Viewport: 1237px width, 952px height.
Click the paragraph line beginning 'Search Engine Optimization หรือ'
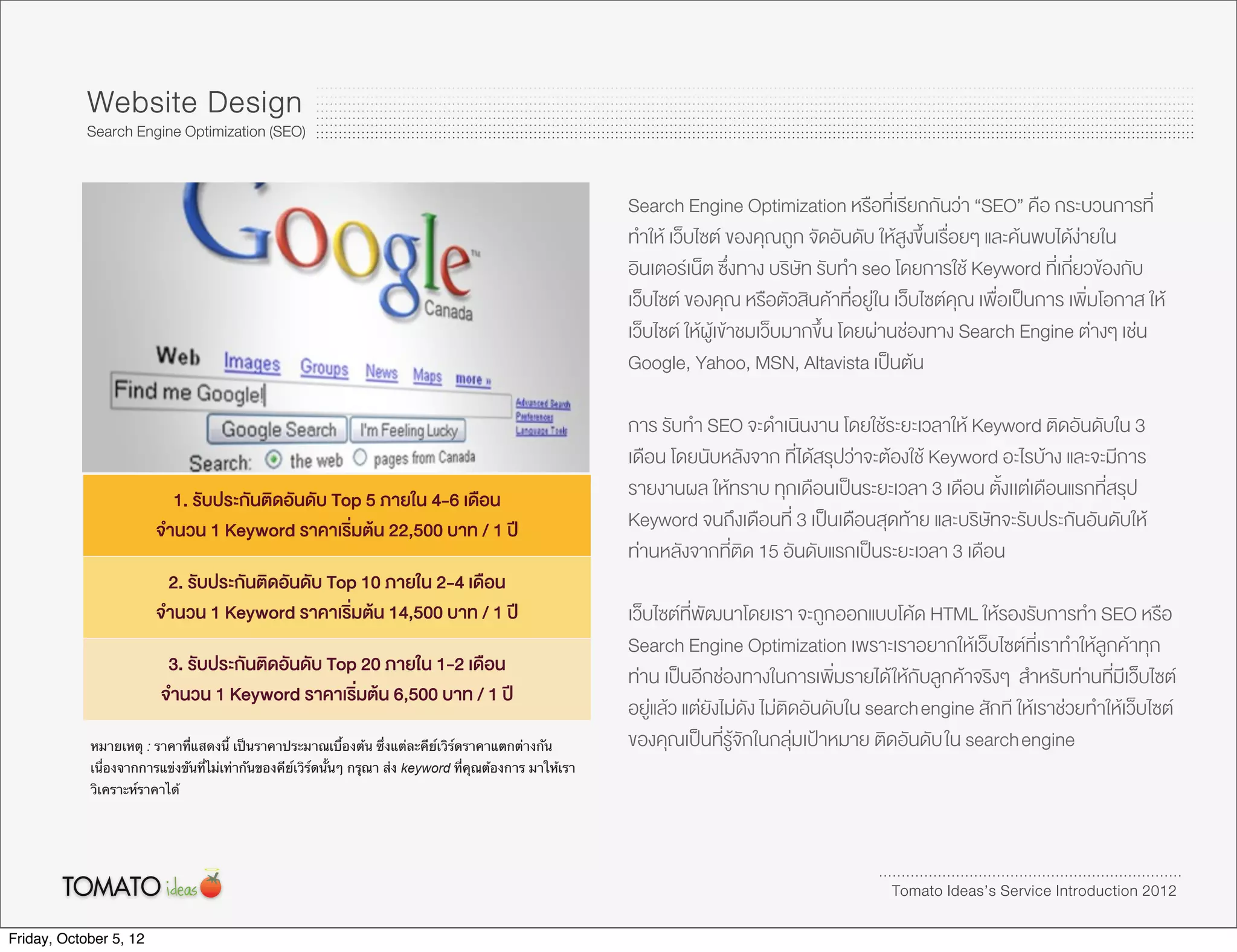[x=891, y=205]
